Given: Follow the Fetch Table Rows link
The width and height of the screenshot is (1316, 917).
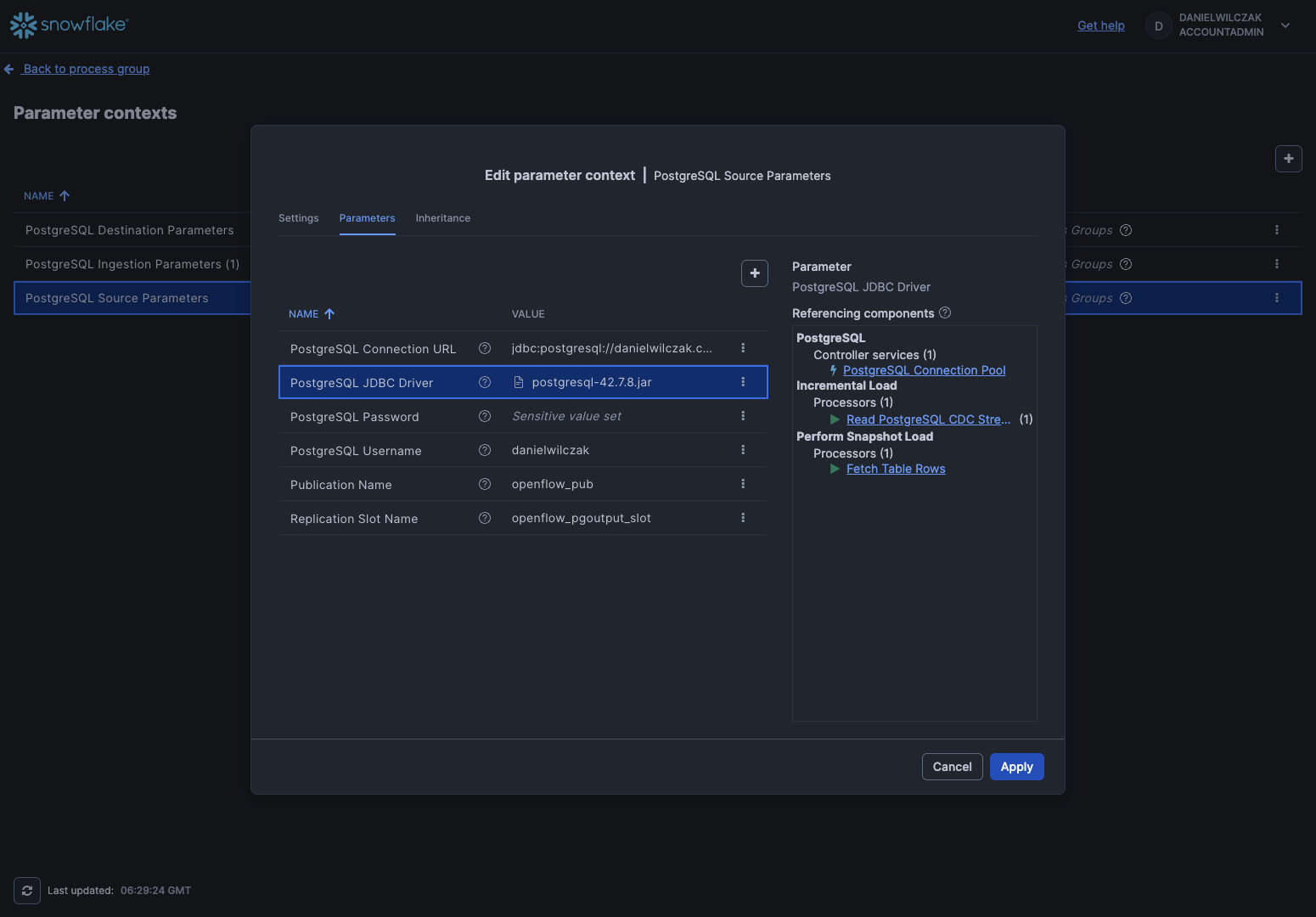Looking at the screenshot, I should coord(896,469).
